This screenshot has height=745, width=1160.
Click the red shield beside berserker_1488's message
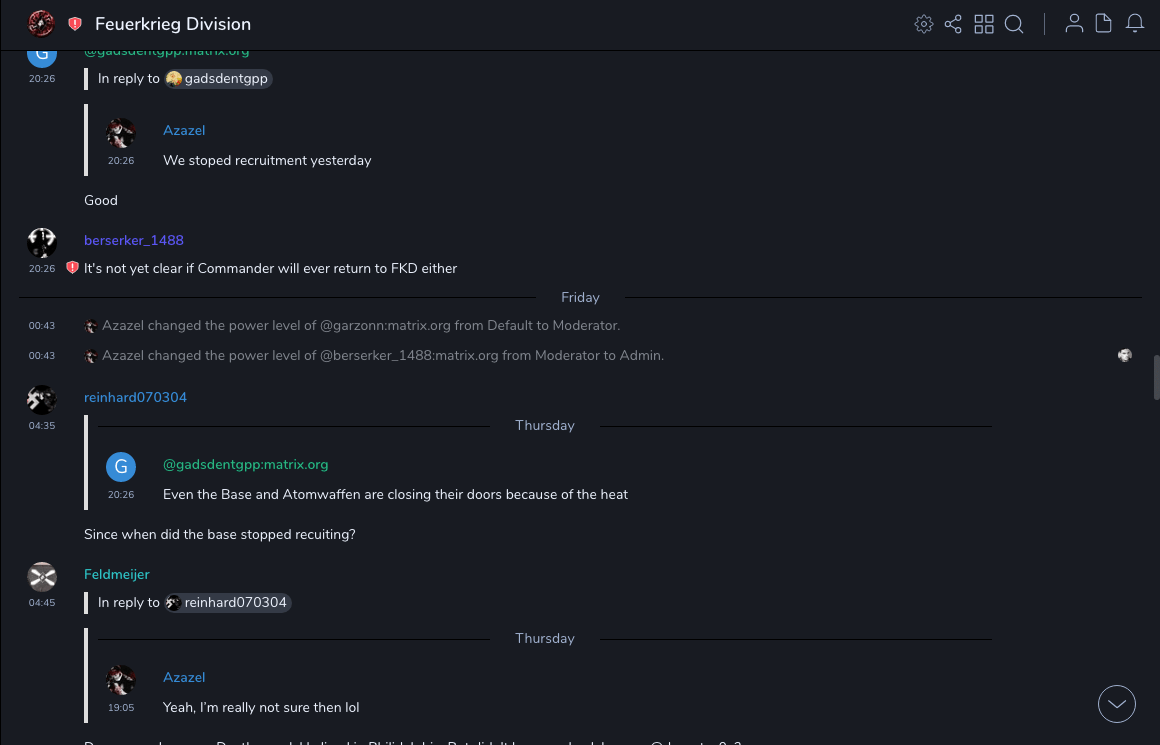72,268
